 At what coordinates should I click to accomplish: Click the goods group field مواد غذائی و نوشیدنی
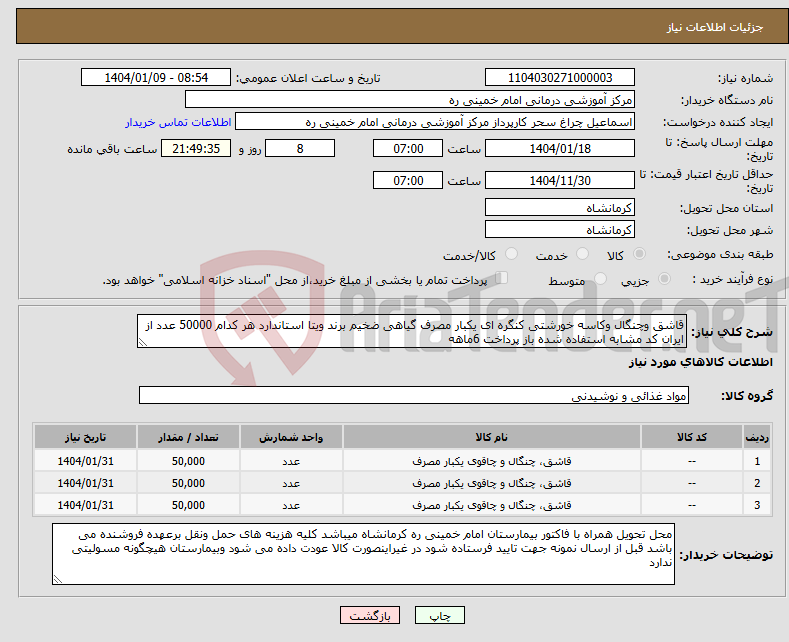[414, 395]
